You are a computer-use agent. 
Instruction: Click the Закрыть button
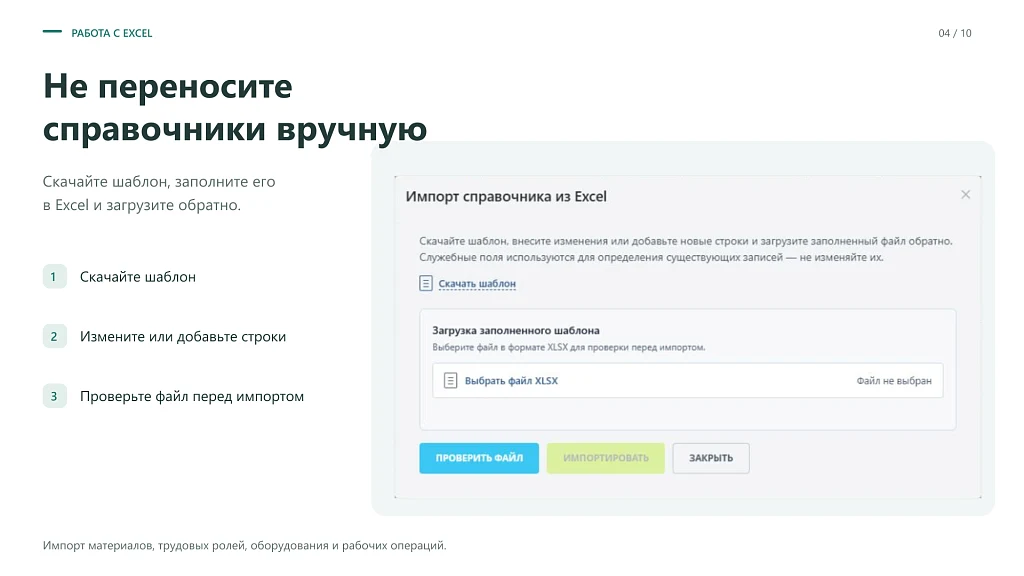[x=711, y=458]
